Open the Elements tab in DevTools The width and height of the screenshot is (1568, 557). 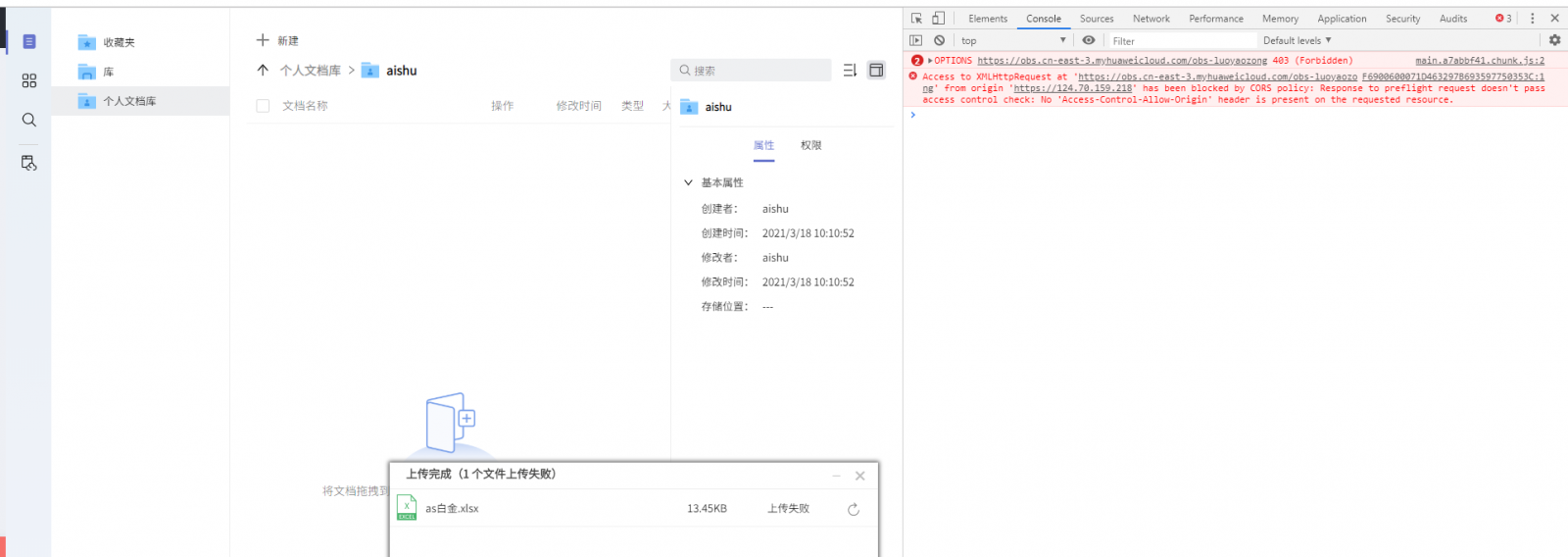988,19
